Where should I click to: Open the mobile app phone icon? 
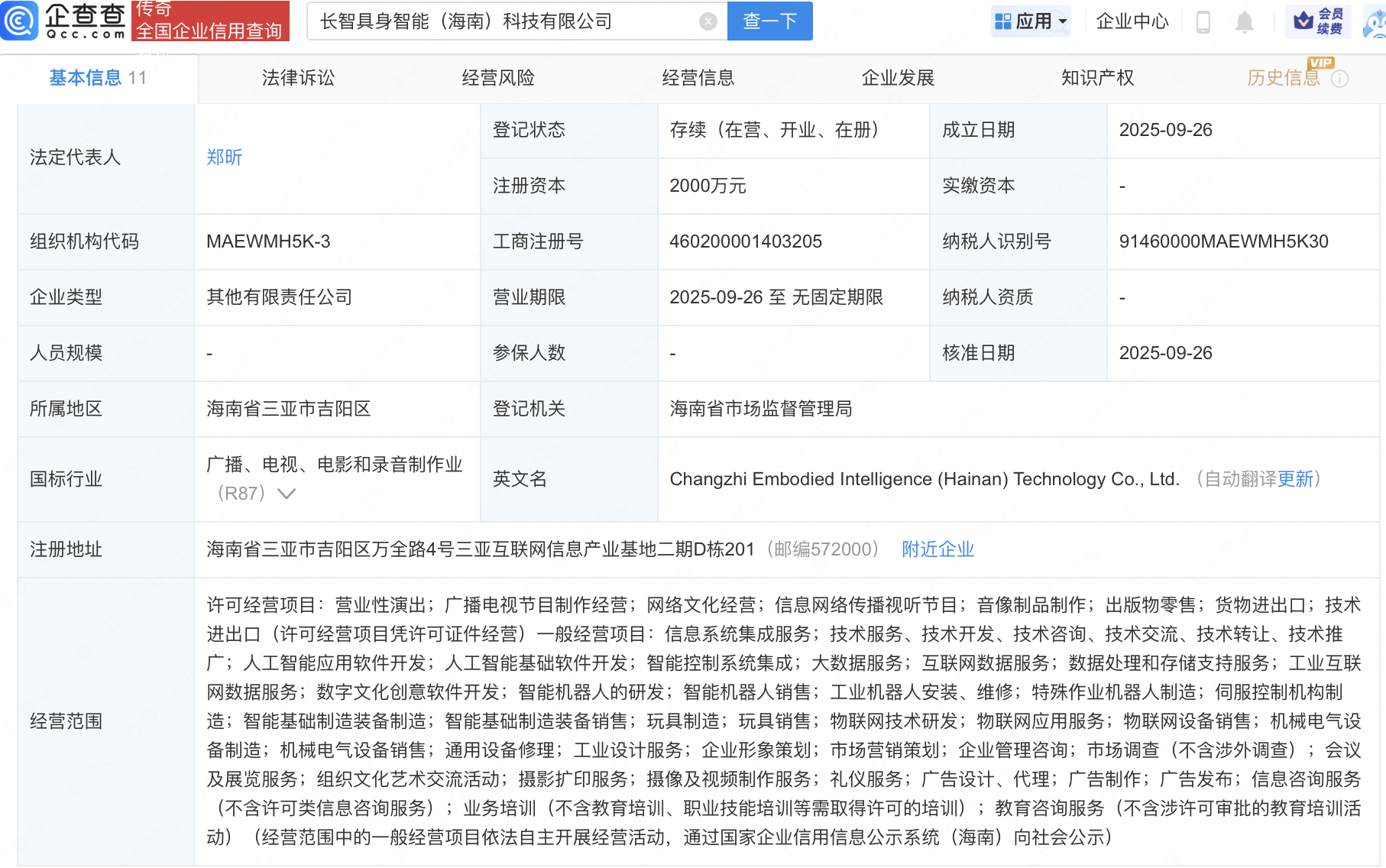(x=1203, y=22)
